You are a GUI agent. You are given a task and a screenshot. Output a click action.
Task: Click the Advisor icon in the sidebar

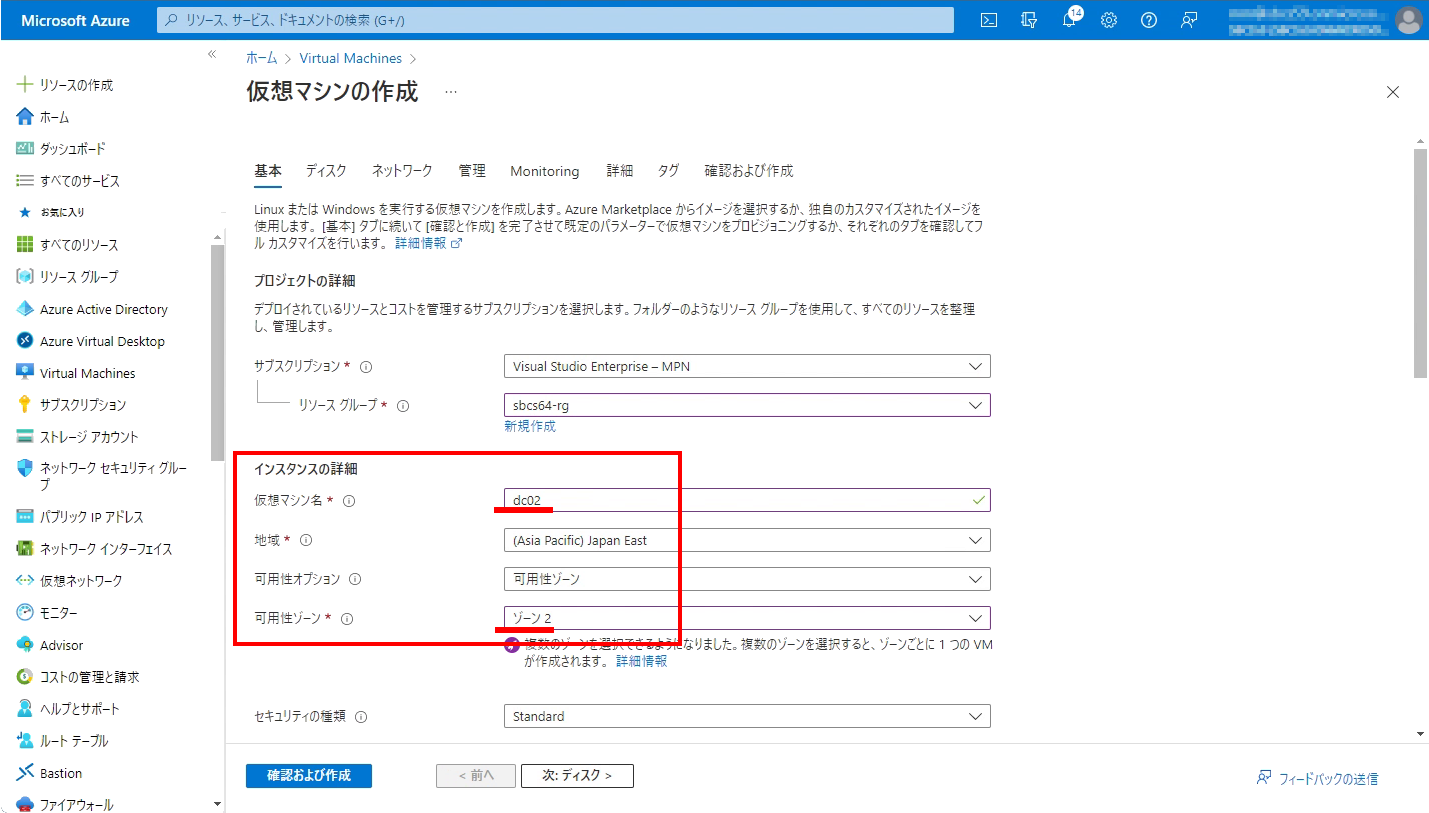[25, 645]
